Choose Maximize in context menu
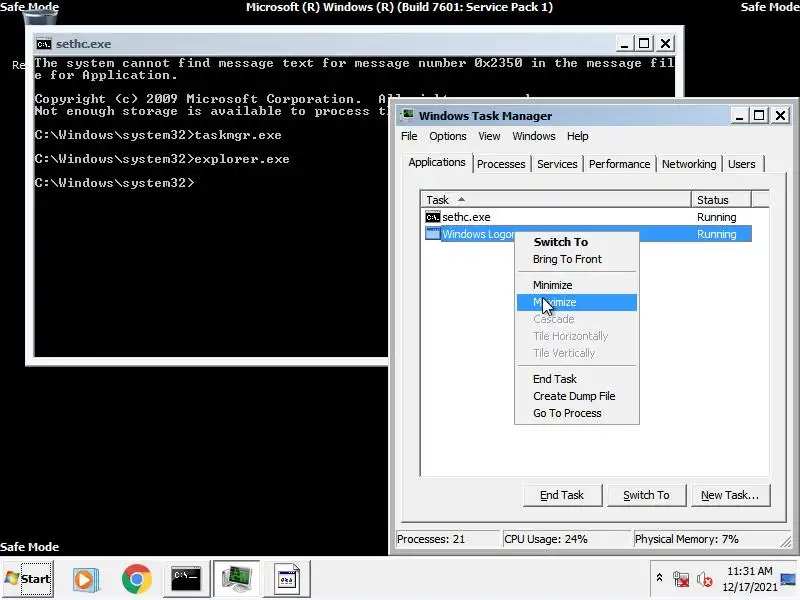This screenshot has height=600, width=800. pyautogui.click(x=577, y=302)
